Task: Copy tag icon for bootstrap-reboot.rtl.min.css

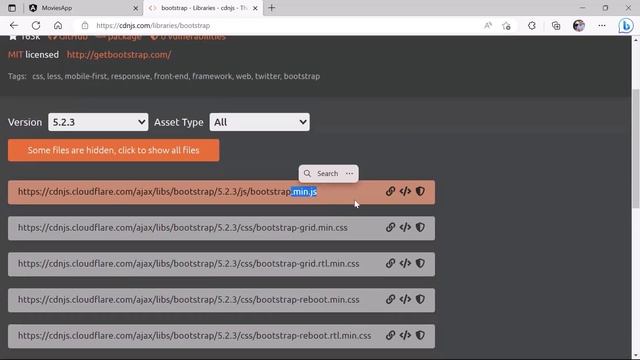Action: pos(405,335)
